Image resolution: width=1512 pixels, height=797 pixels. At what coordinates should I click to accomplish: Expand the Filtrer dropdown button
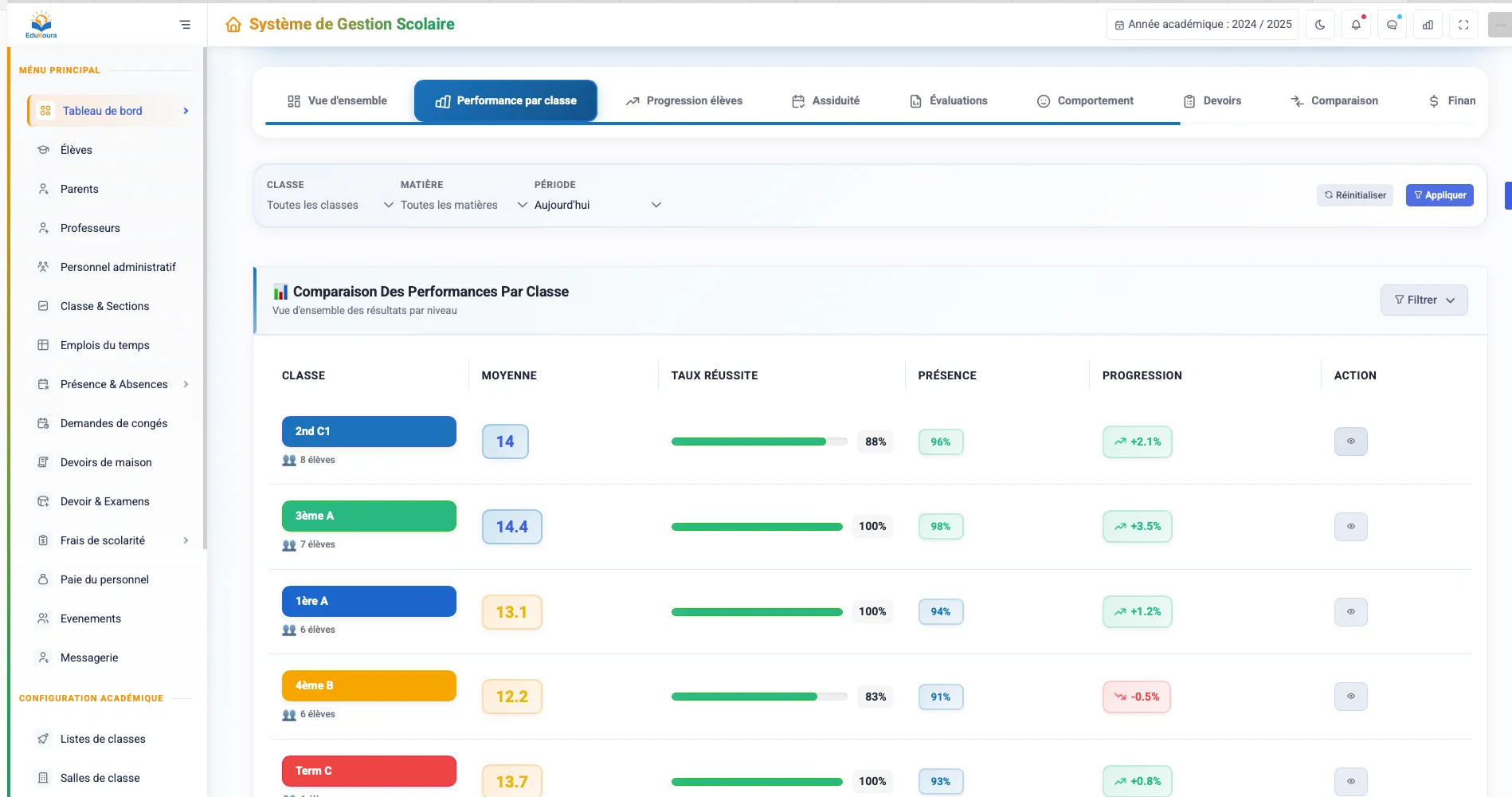[1424, 300]
